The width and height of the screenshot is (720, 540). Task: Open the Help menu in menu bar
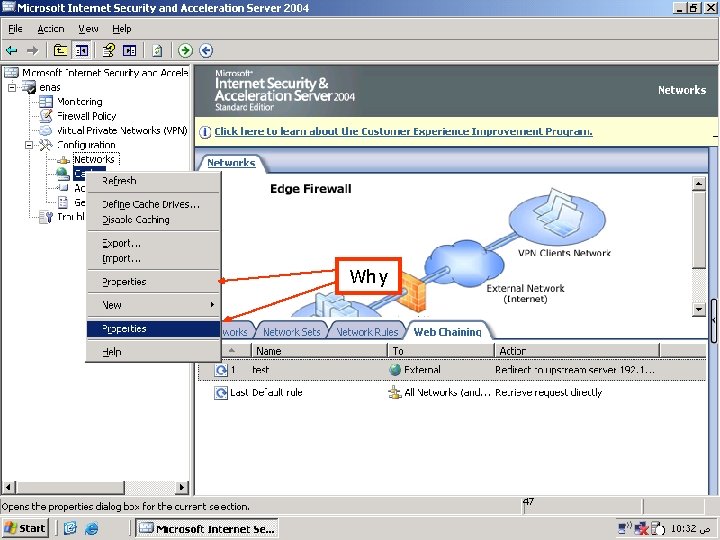[122, 28]
